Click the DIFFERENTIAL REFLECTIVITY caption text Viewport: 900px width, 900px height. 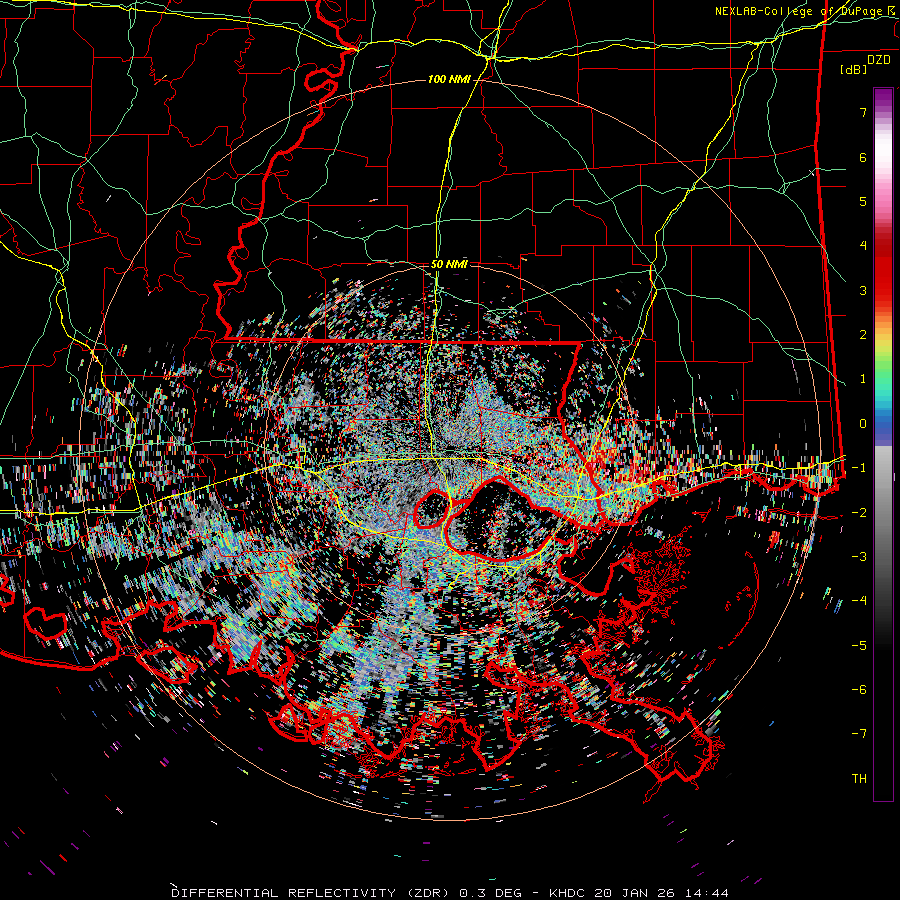pyautogui.click(x=284, y=893)
